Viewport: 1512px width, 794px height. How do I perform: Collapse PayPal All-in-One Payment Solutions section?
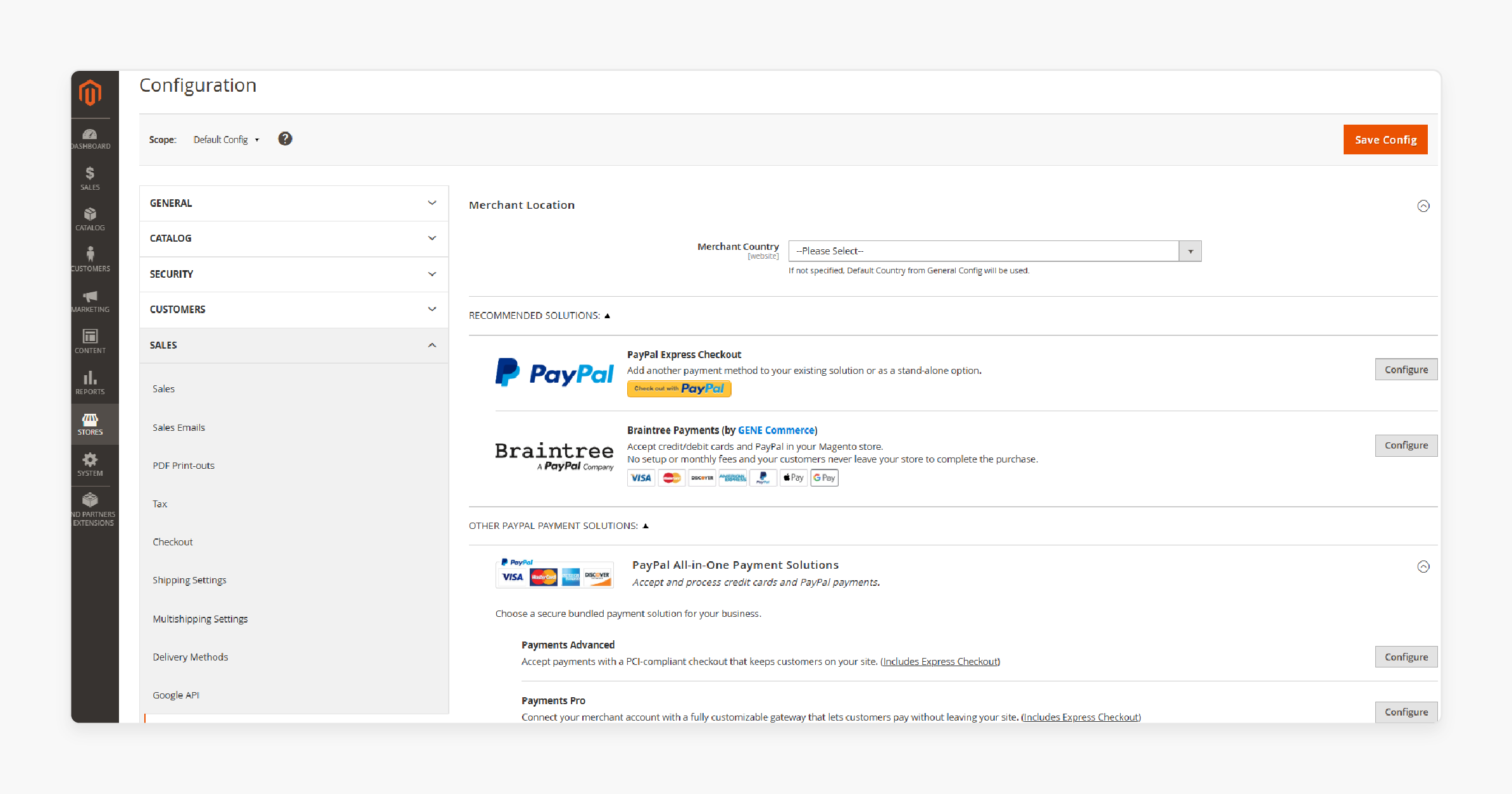click(x=1423, y=566)
